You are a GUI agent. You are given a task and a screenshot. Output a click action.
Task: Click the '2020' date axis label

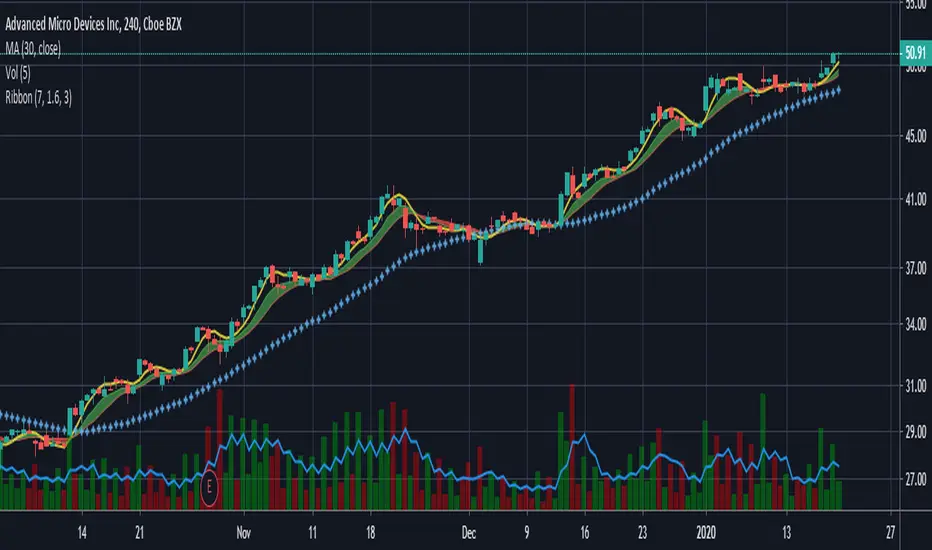coord(706,533)
